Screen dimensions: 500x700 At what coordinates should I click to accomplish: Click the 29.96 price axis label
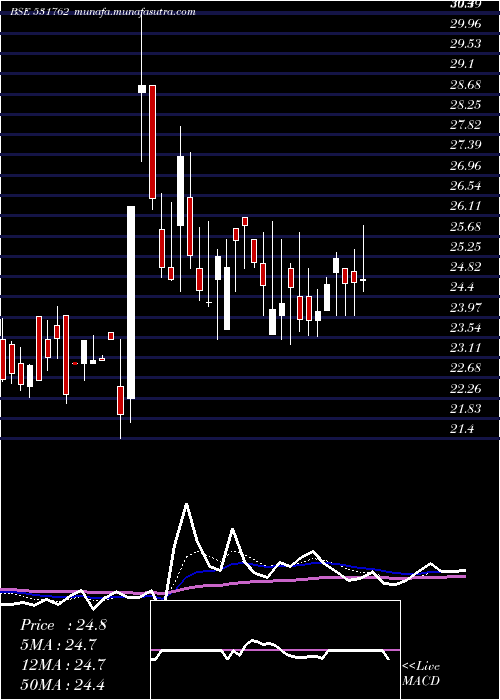coord(466,24)
